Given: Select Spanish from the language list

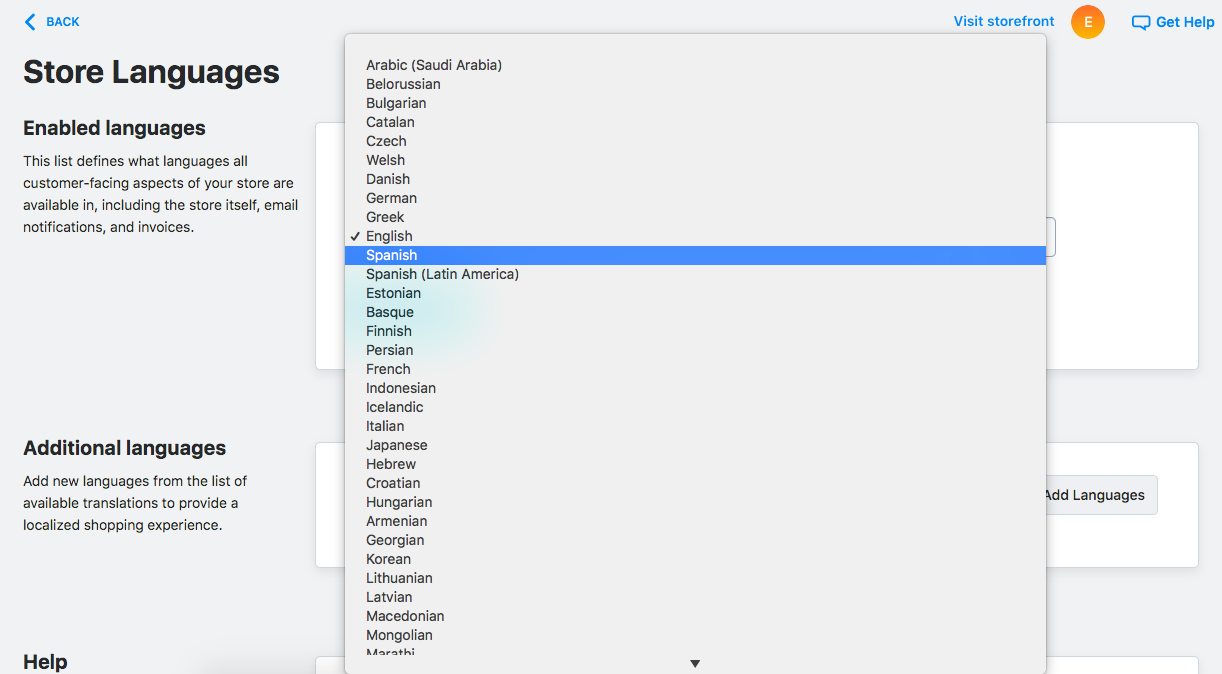Looking at the screenshot, I should pyautogui.click(x=391, y=254).
